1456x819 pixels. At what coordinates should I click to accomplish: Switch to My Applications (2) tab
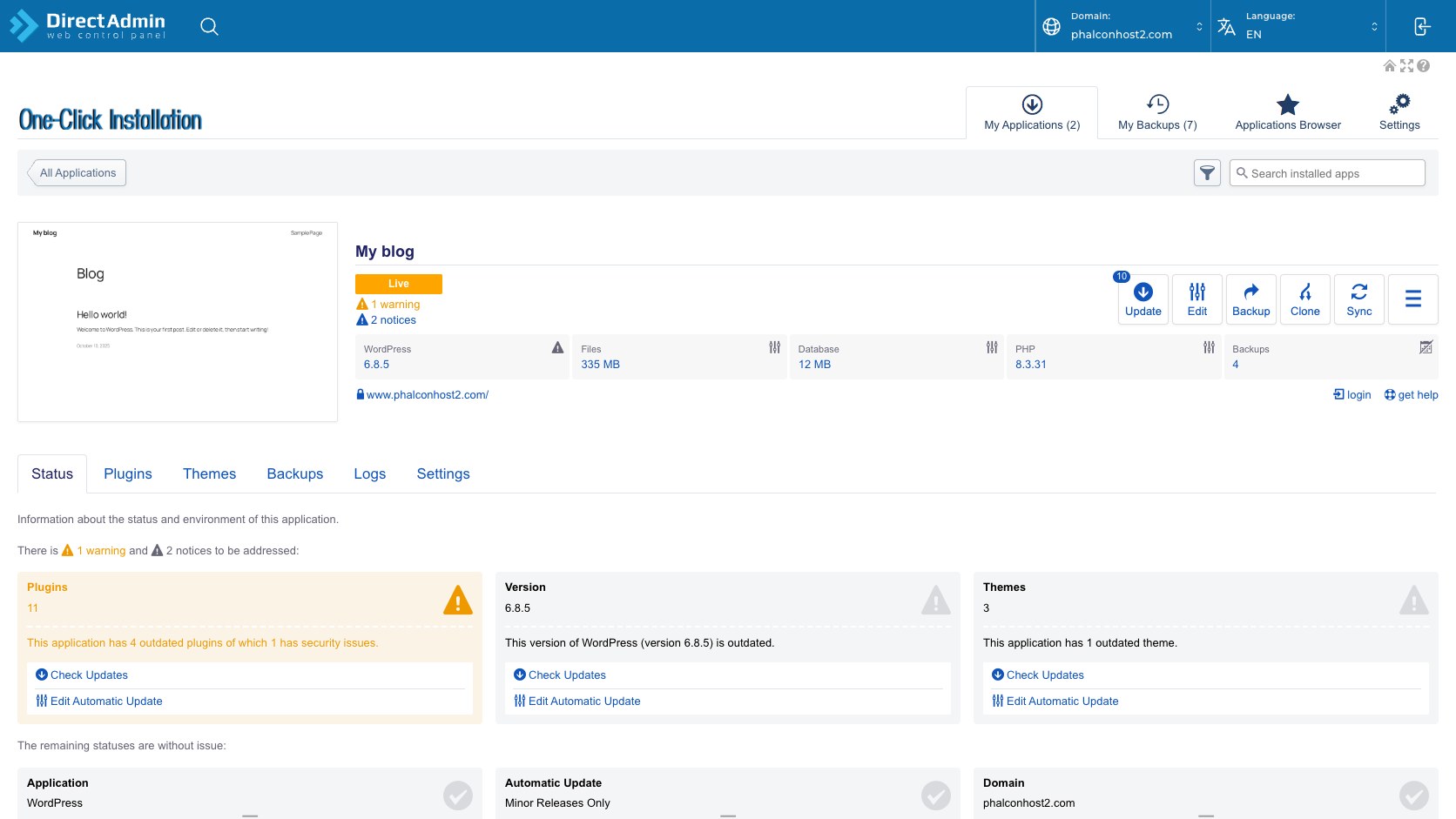coord(1032,113)
